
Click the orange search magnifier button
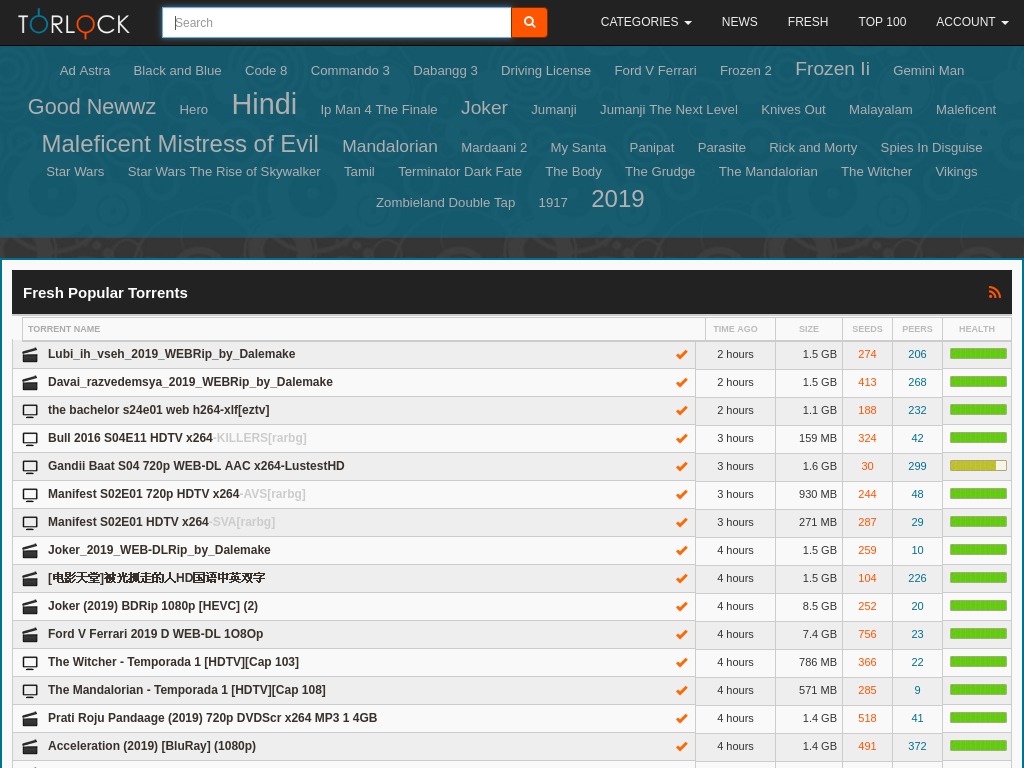click(529, 22)
